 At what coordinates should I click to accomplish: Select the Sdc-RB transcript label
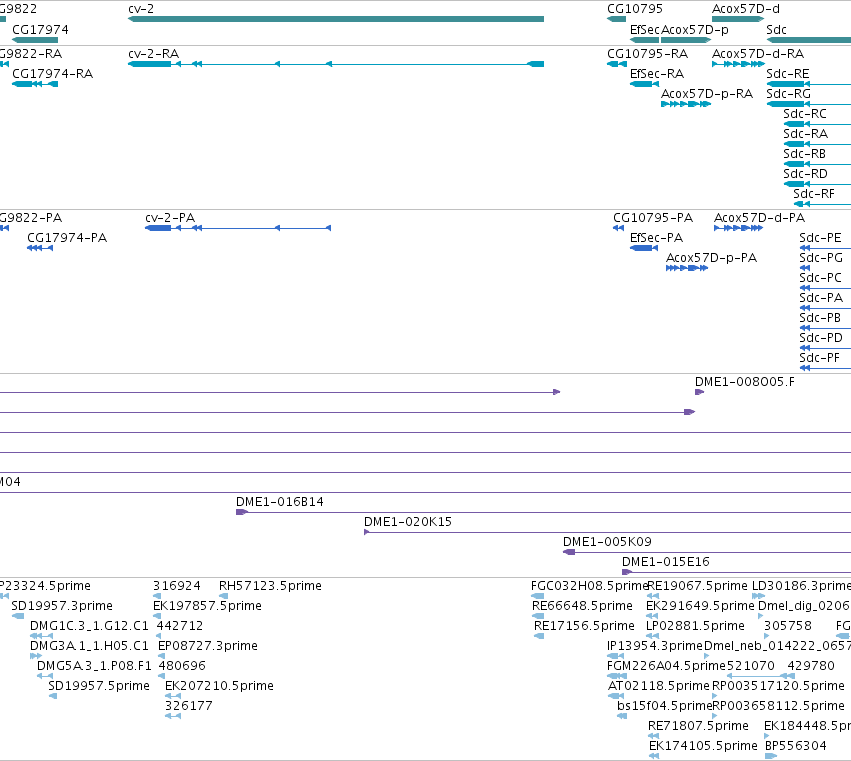[804, 154]
